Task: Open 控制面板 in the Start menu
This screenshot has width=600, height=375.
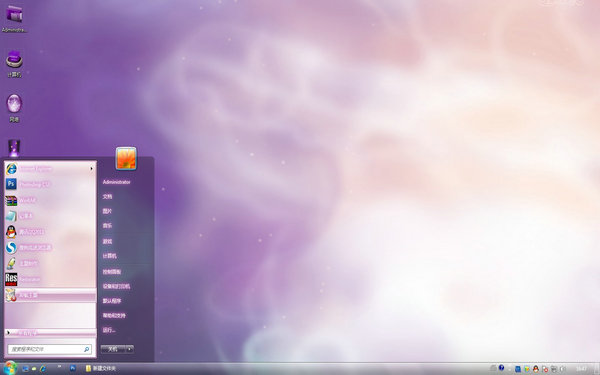Action: coord(111,272)
